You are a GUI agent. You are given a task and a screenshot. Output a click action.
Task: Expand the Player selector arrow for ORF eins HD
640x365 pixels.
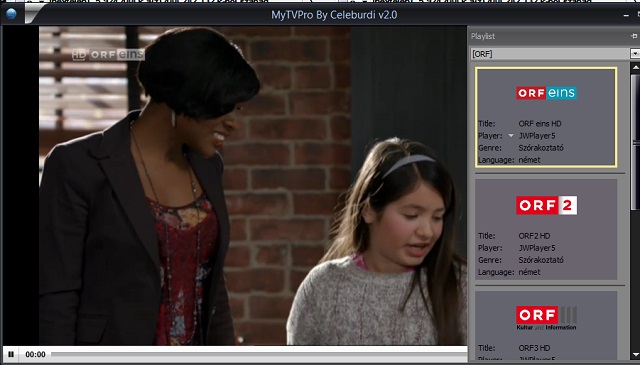tap(511, 136)
